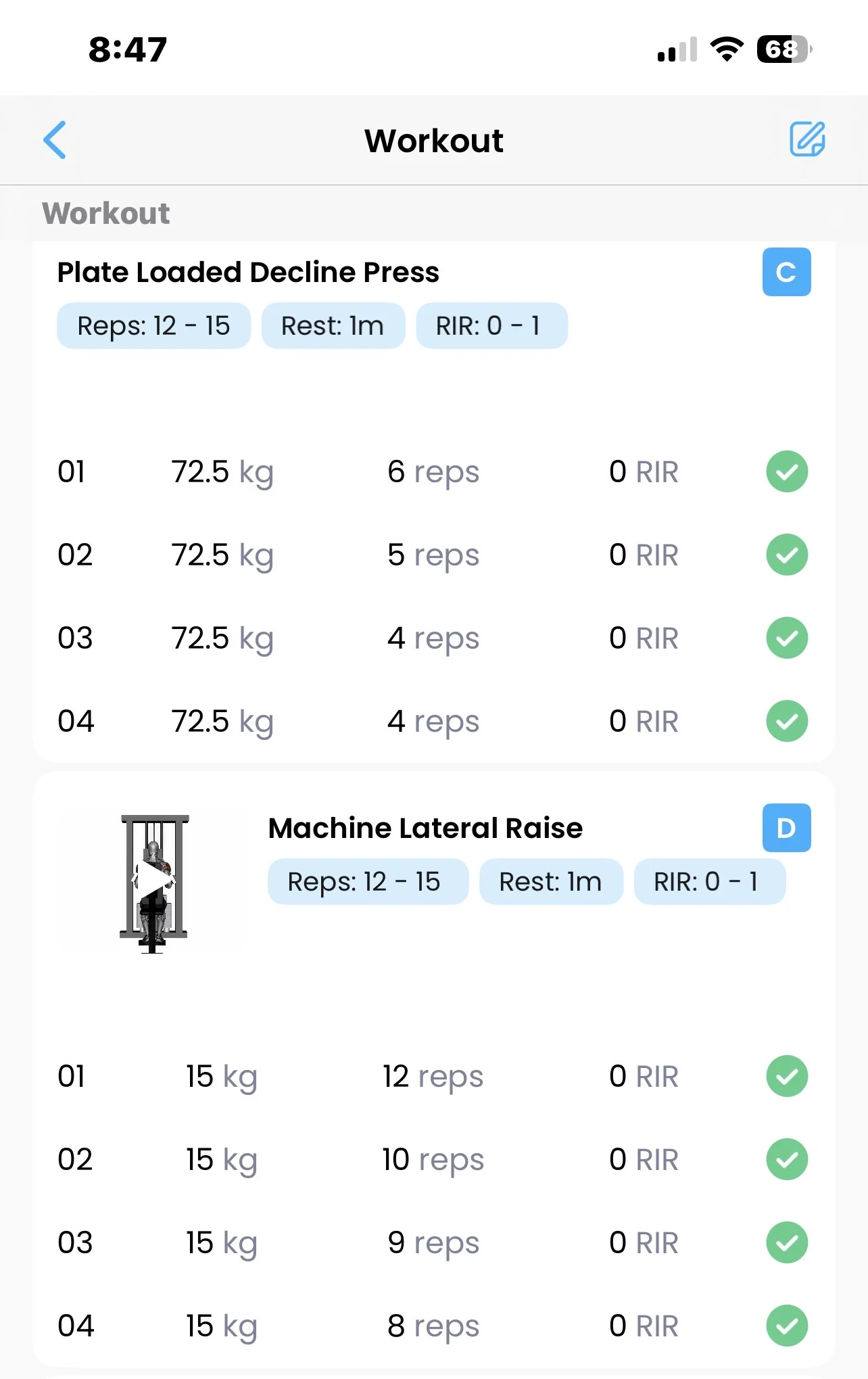This screenshot has height=1379, width=868.
Task: Edit 15 kg weight in Lateral Raise set 03
Action: pyautogui.click(x=222, y=1243)
